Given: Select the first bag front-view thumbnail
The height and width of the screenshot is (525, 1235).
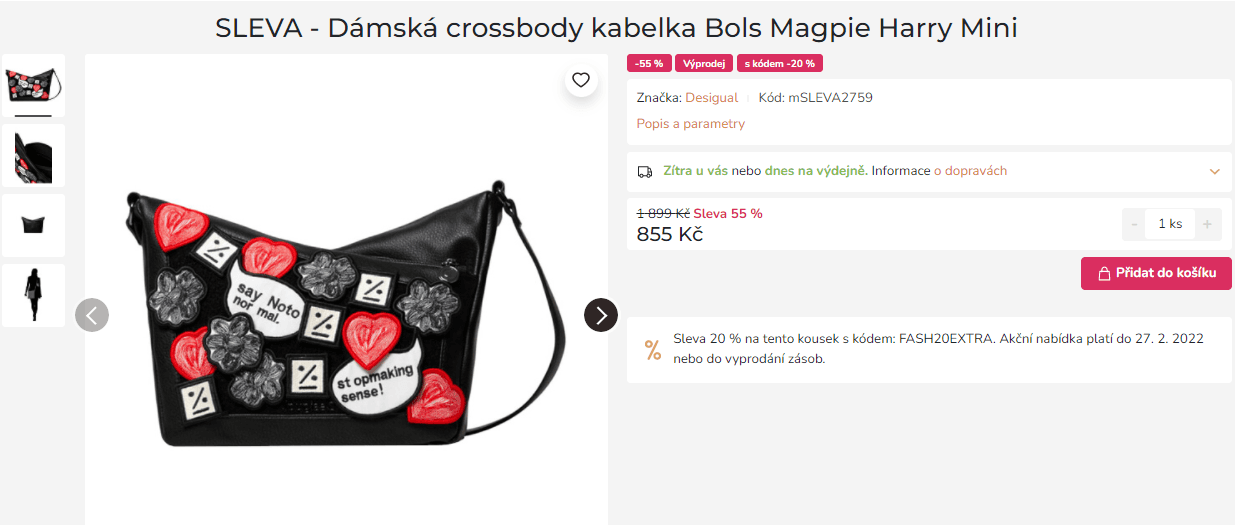Looking at the screenshot, I should click(x=33, y=85).
